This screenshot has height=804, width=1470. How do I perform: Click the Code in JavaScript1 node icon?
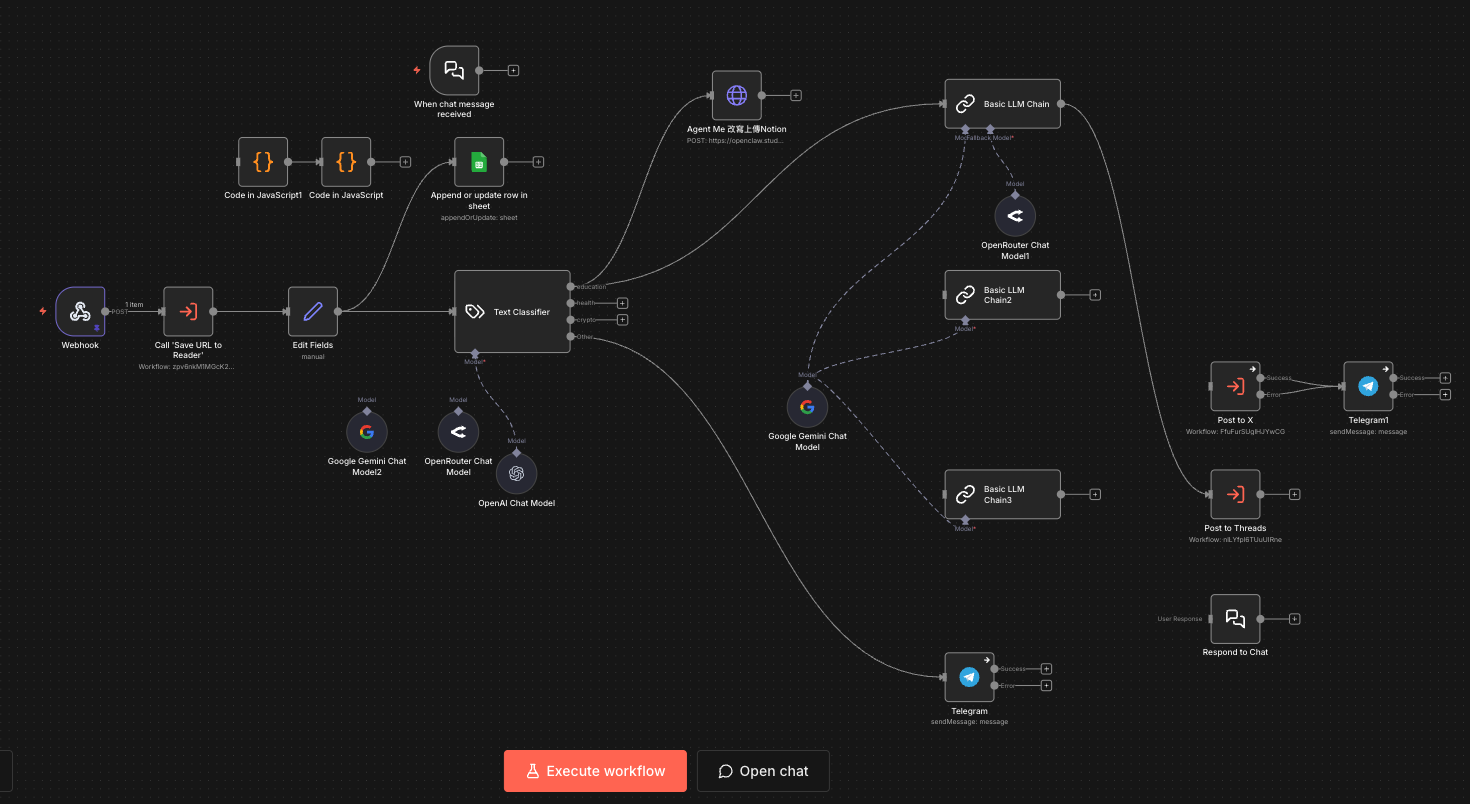[263, 161]
